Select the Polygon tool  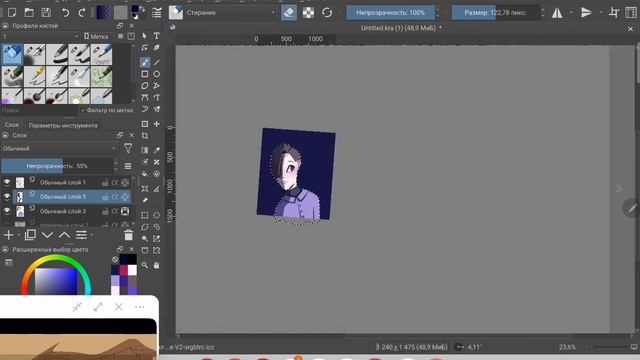click(x=145, y=86)
